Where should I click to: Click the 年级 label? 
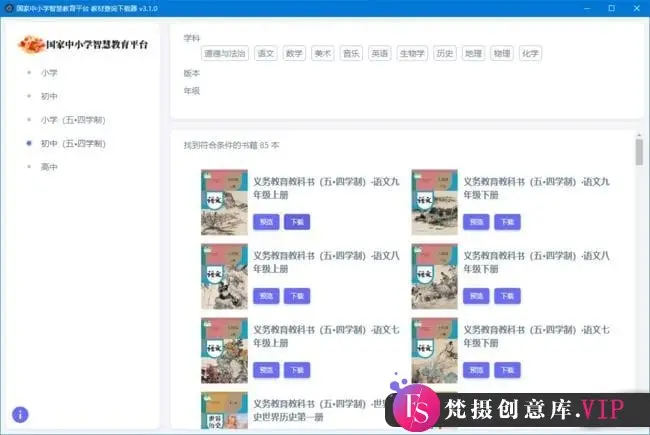pyautogui.click(x=192, y=91)
